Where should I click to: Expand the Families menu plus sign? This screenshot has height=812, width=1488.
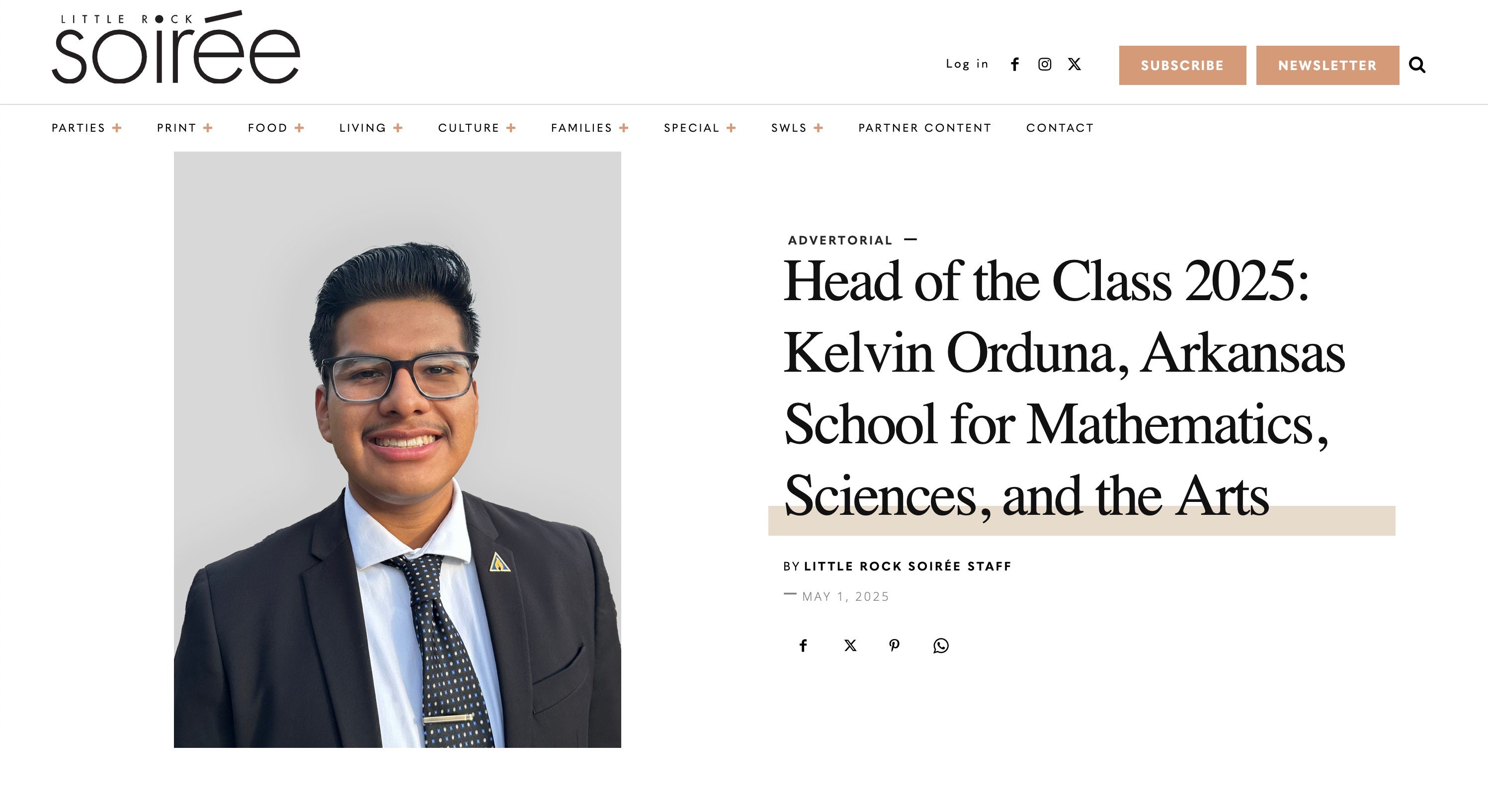pyautogui.click(x=624, y=128)
